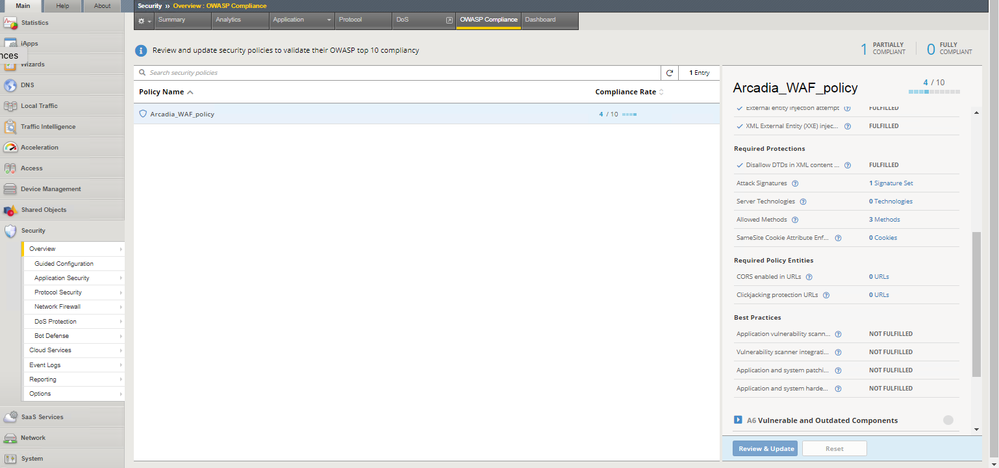The height and width of the screenshot is (468, 999).
Task: Open help icon for Server Technologies
Action: (x=803, y=201)
